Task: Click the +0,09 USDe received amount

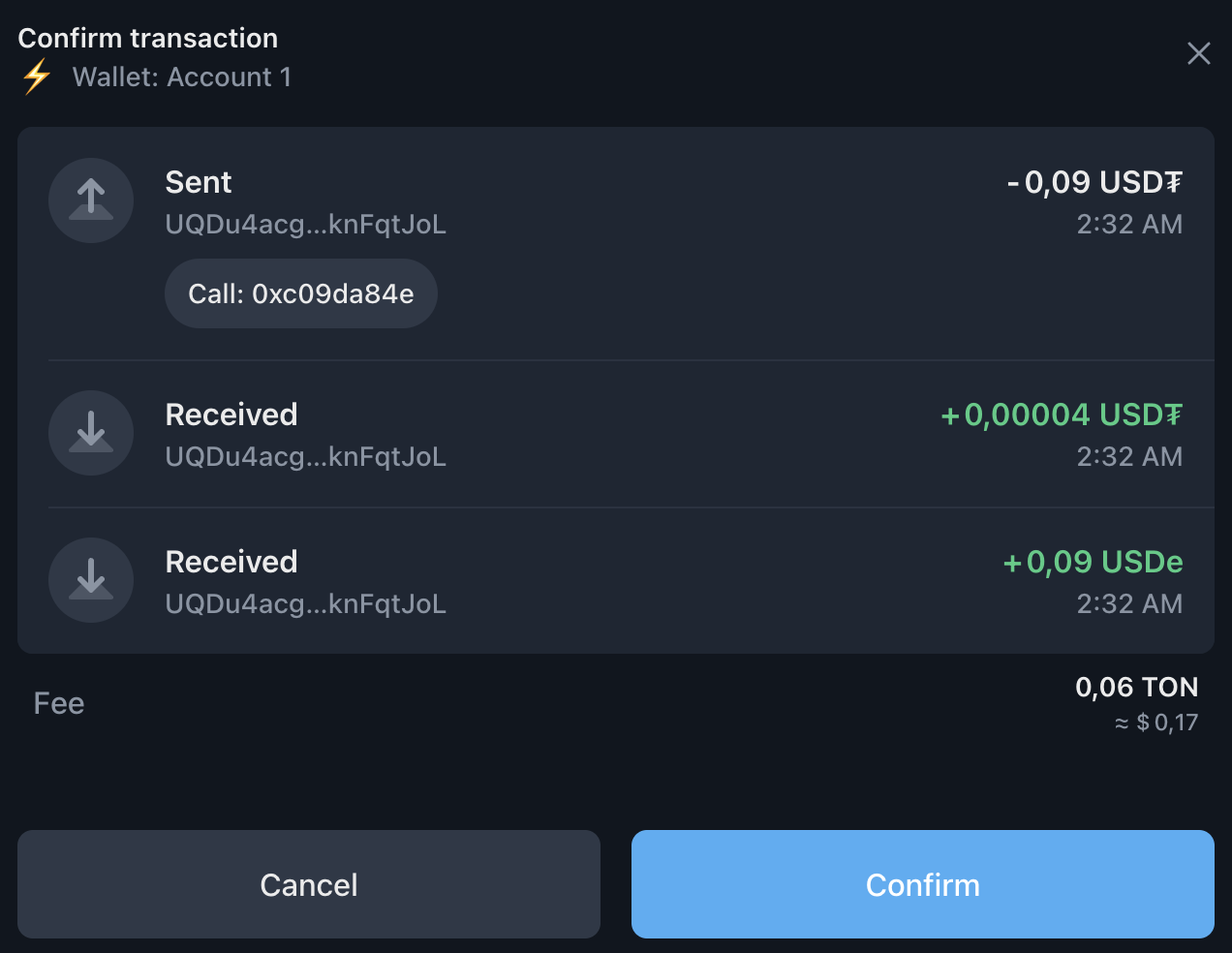Action: point(1093,562)
